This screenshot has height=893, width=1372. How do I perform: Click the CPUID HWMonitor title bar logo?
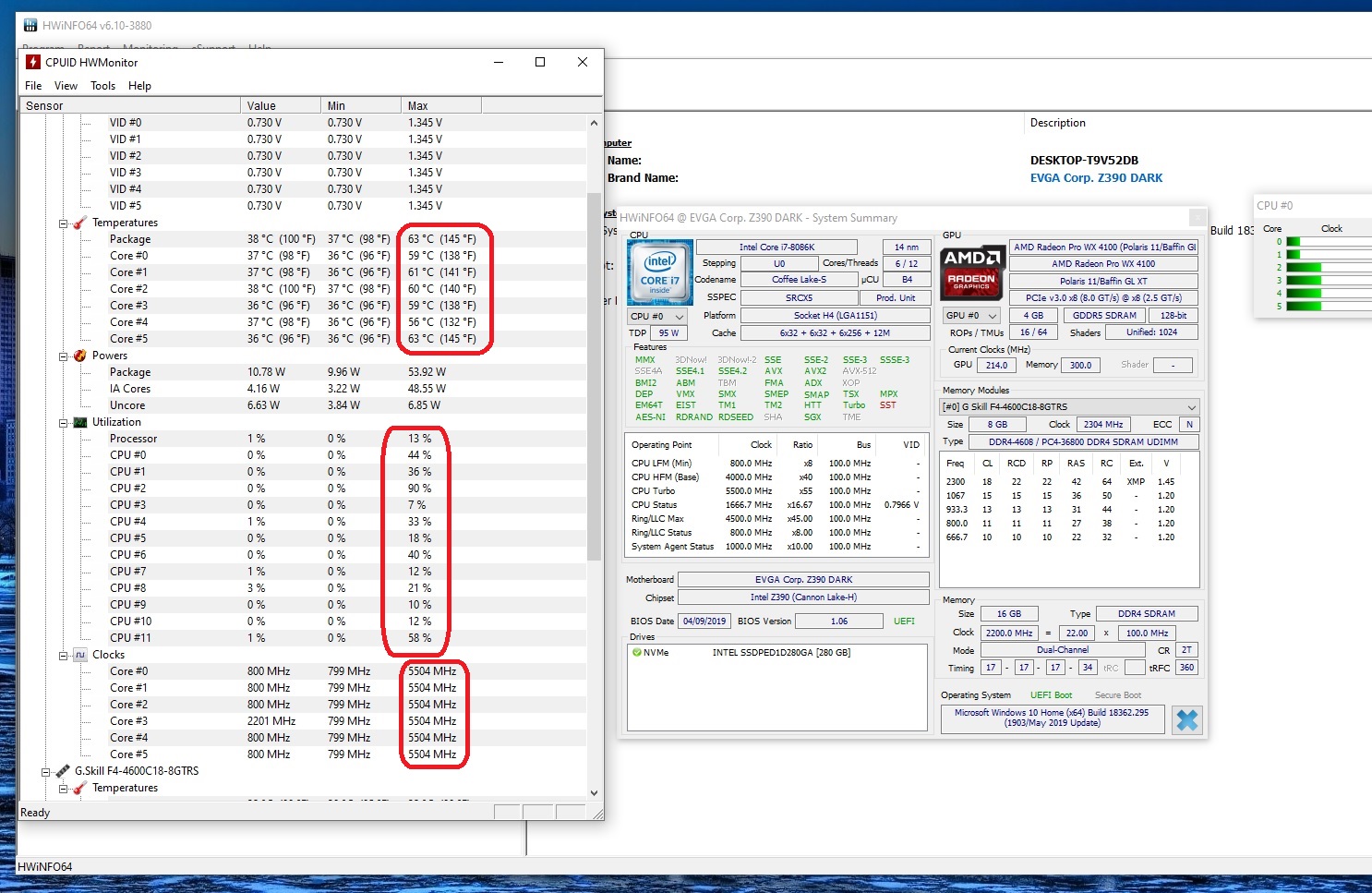[x=33, y=62]
